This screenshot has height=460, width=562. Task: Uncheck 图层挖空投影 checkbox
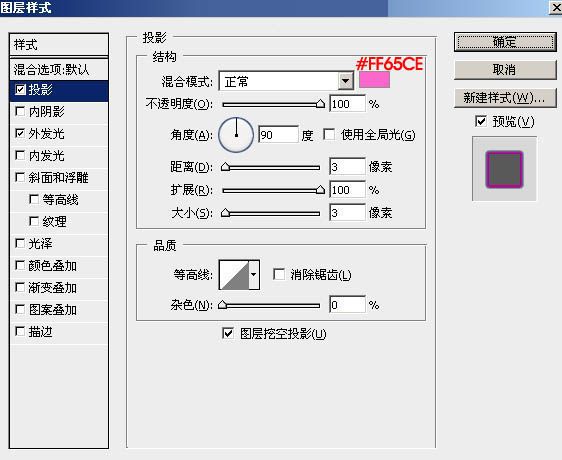point(228,333)
